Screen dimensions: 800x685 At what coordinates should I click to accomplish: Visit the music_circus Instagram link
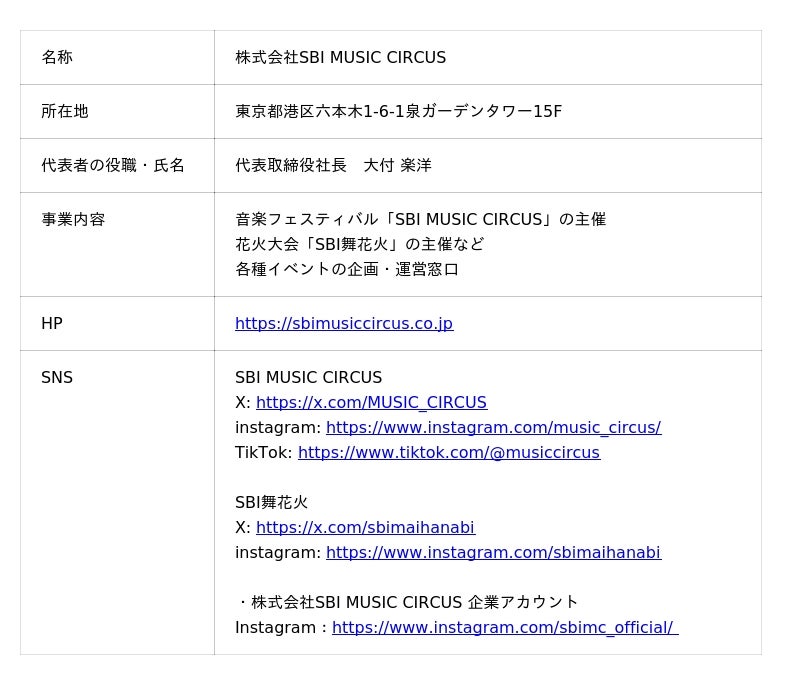493,428
